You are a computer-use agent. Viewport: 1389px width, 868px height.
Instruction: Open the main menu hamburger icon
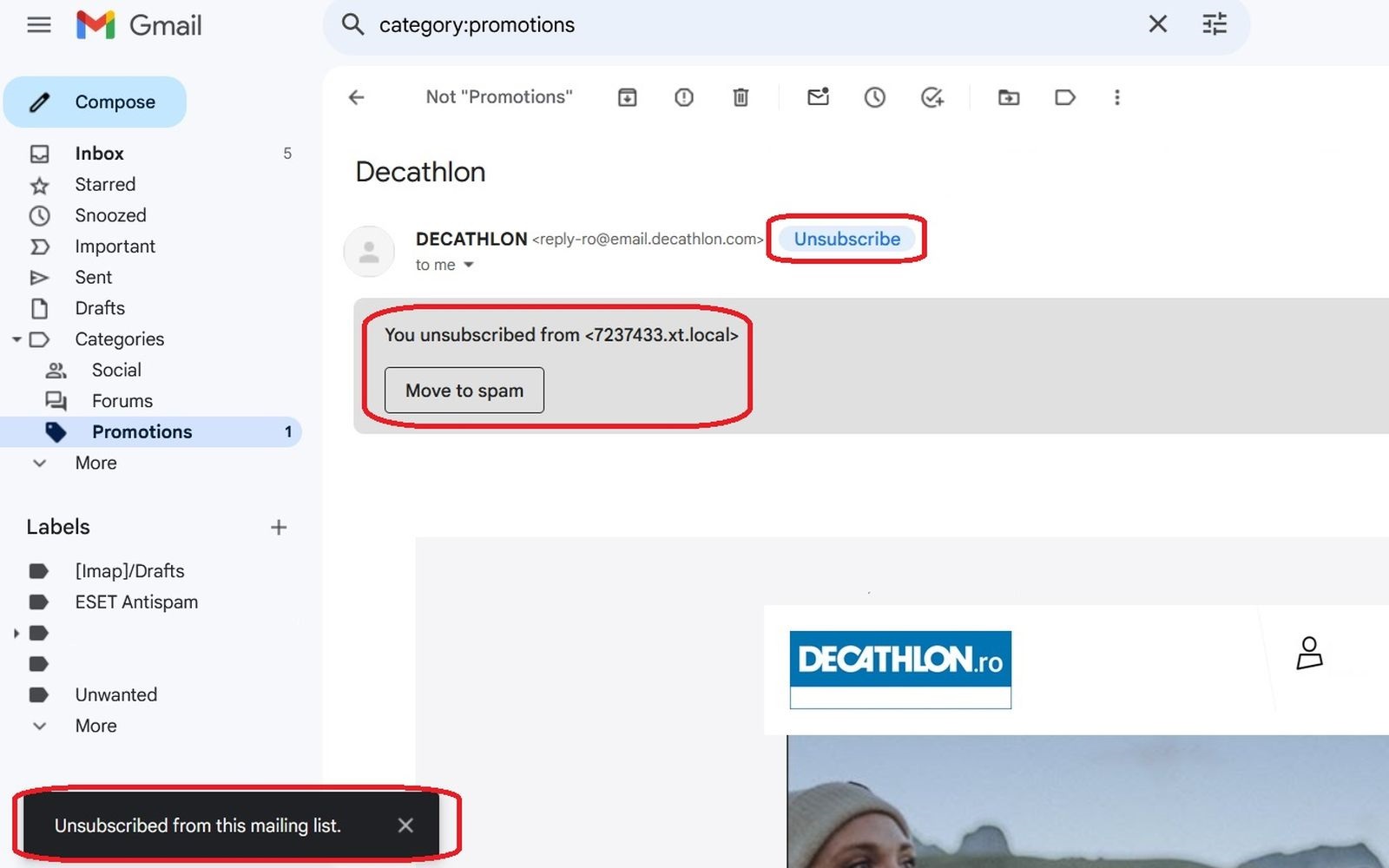[39, 25]
